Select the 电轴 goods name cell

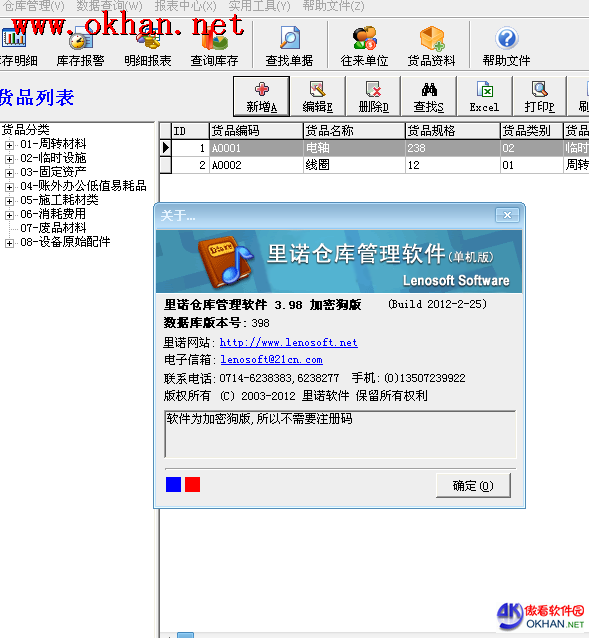(354, 148)
